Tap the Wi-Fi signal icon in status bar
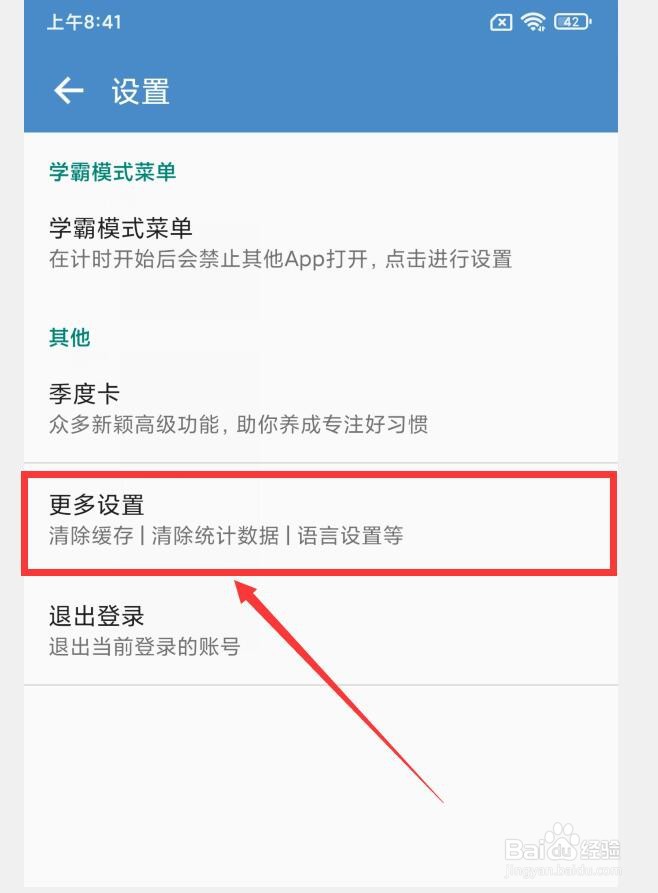 click(533, 22)
